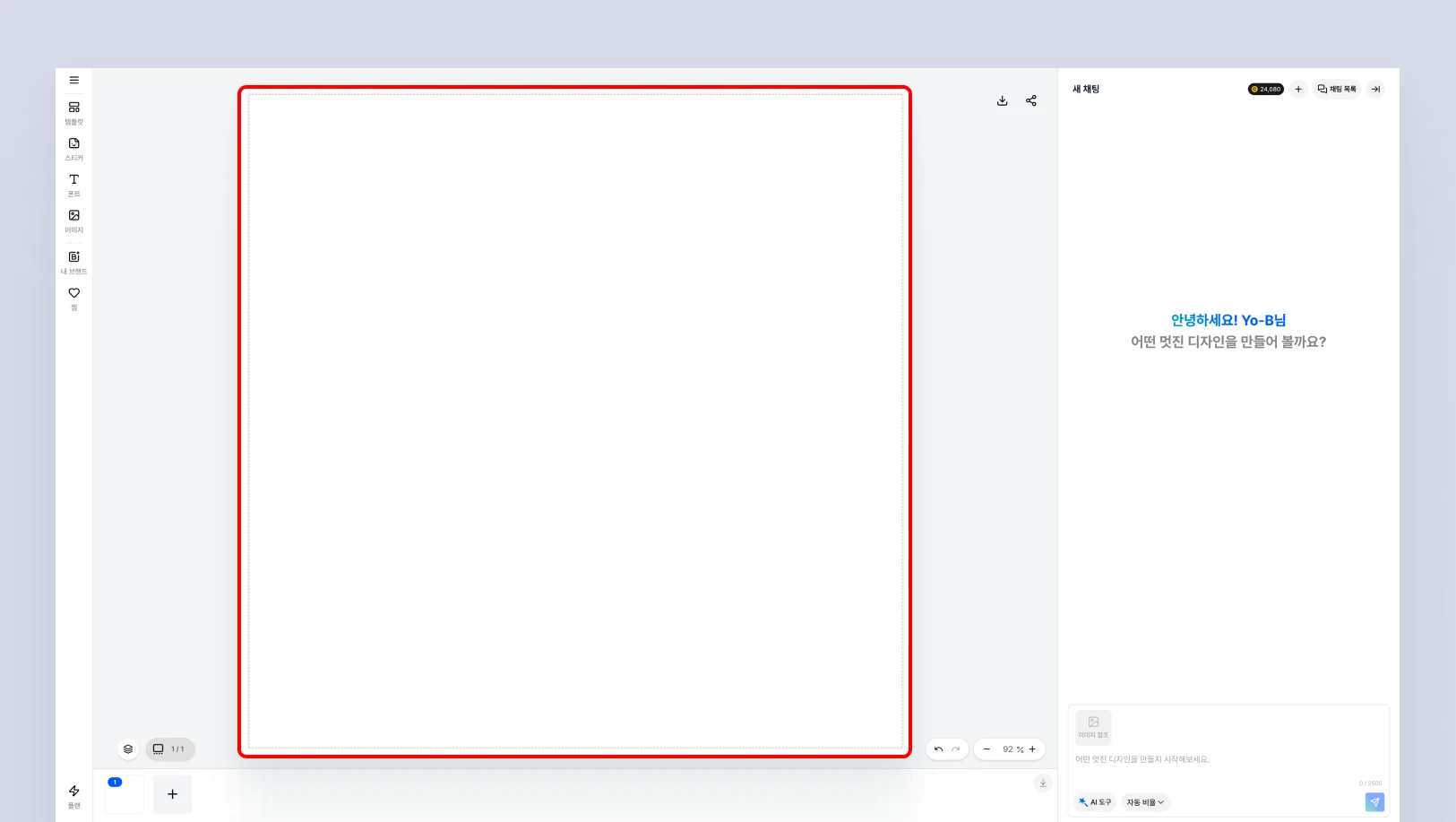Open the layers panel icon
Image resolution: width=1456 pixels, height=822 pixels.
pyautogui.click(x=128, y=749)
